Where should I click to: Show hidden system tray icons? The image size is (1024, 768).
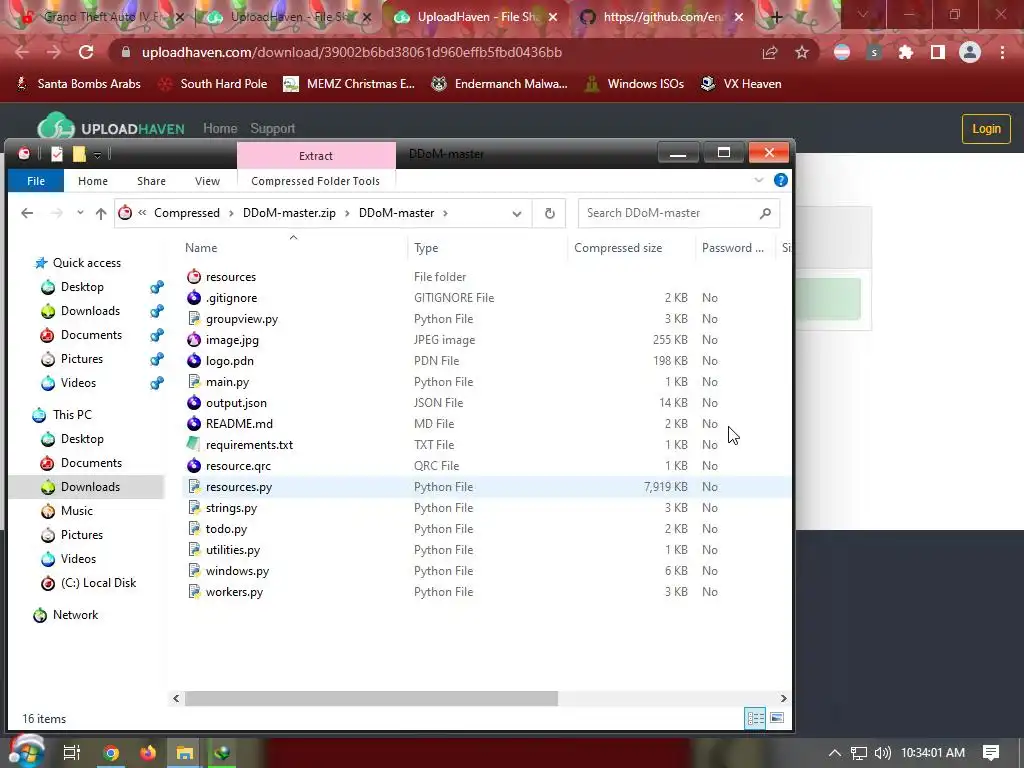click(x=835, y=752)
